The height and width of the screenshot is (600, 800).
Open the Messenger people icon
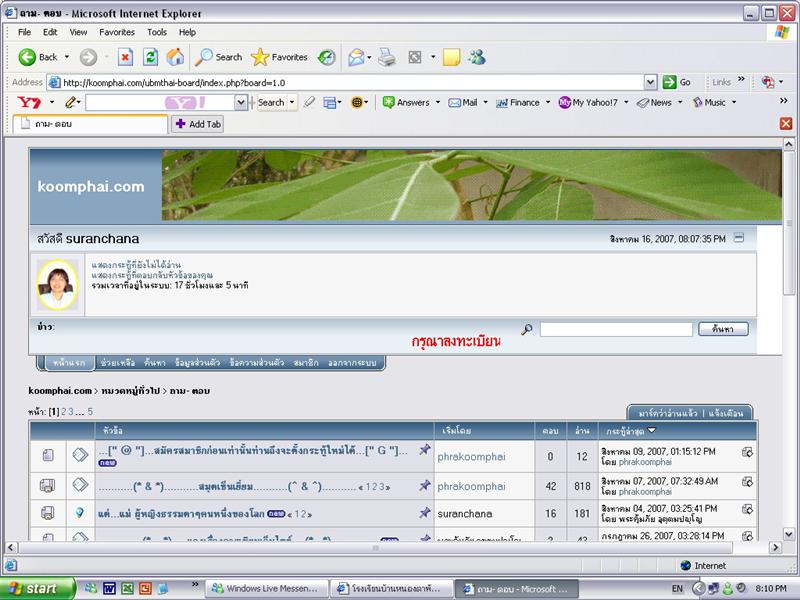pos(478,57)
